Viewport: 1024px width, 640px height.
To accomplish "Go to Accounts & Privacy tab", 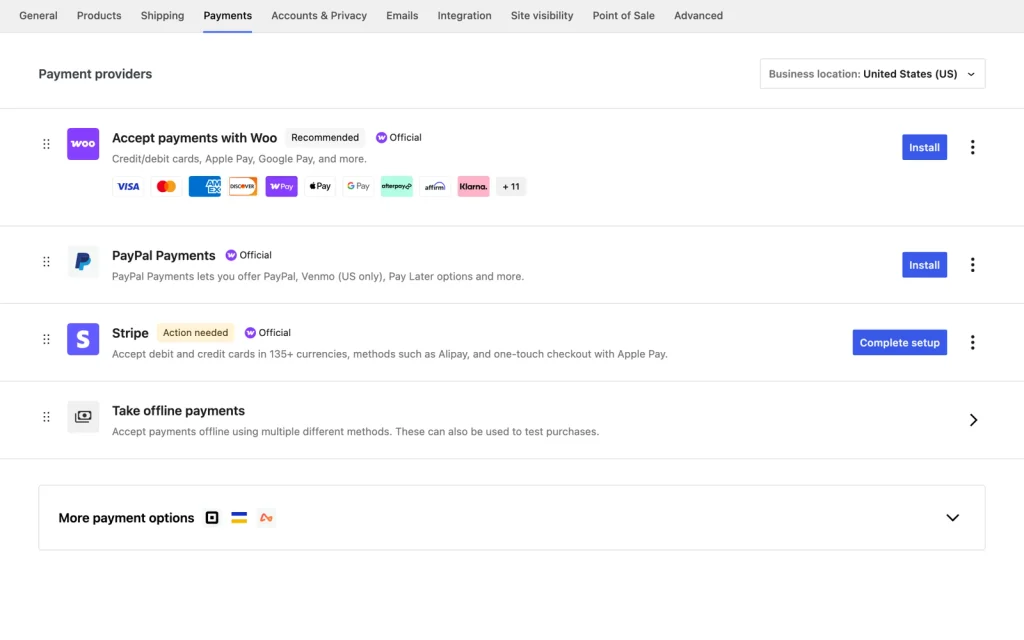I will 319,16.
